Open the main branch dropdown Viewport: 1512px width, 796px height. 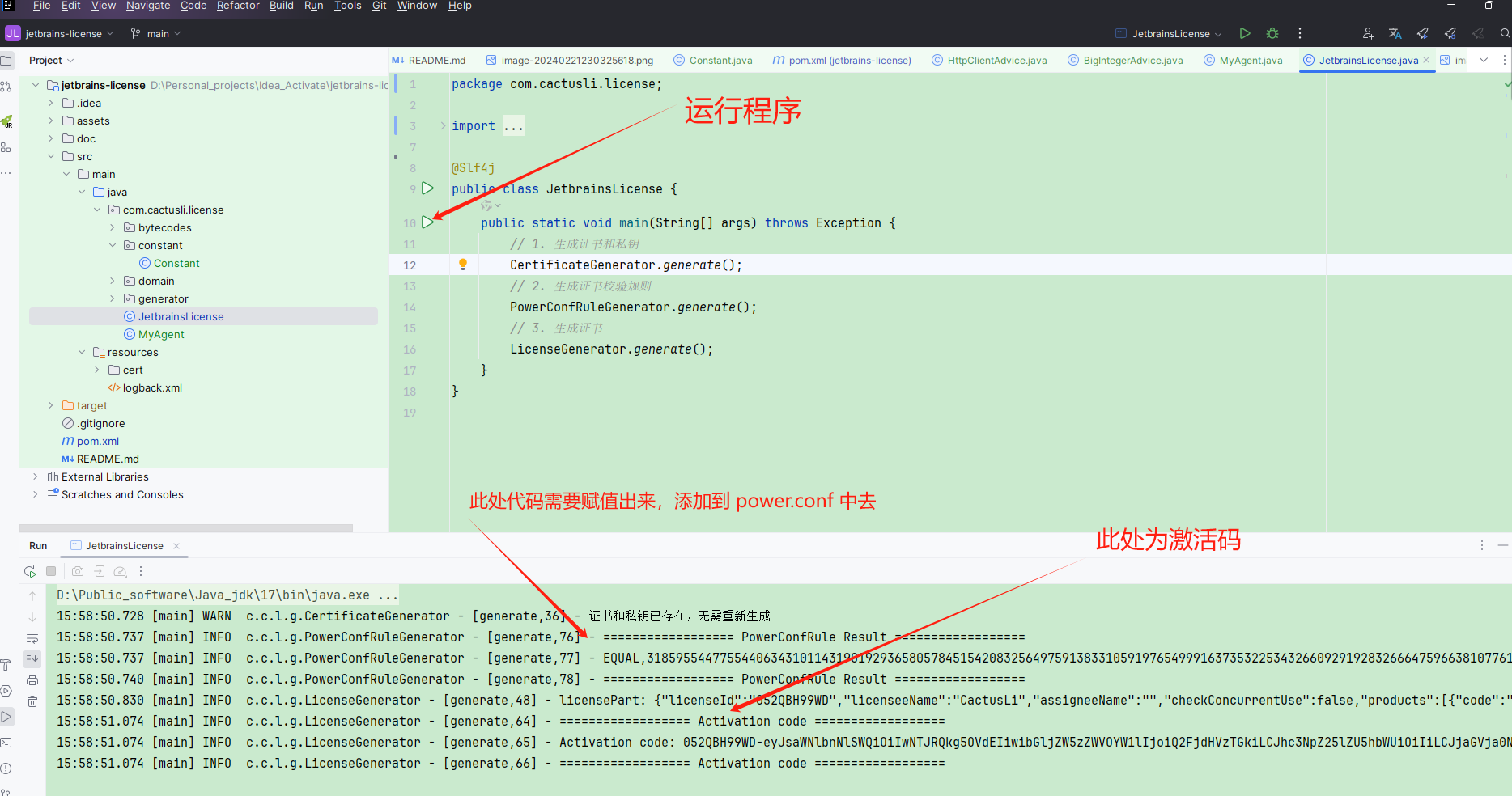(x=155, y=33)
